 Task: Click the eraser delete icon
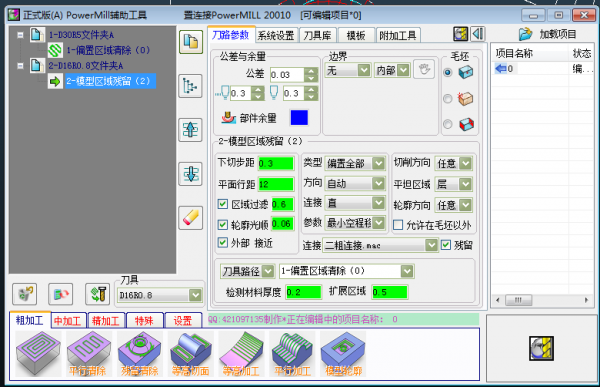[191, 218]
